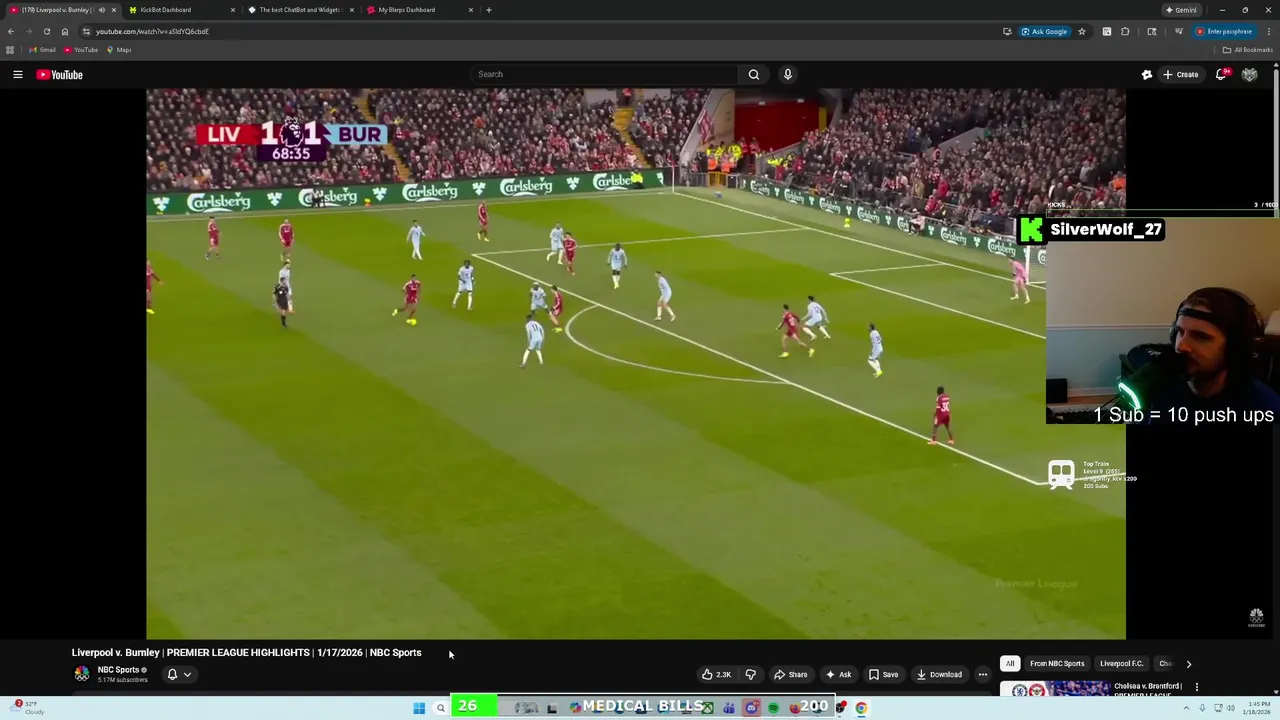Open options for the Chelsea v. Brentford video
Viewport: 1280px width, 720px height.
click(x=1196, y=687)
